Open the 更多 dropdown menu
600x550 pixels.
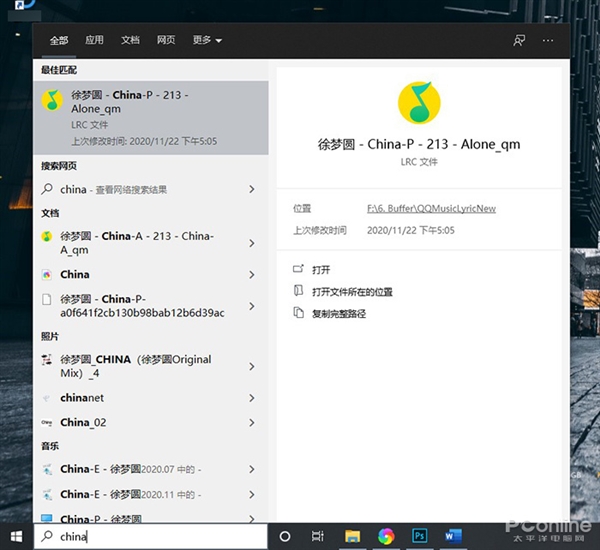click(x=207, y=40)
